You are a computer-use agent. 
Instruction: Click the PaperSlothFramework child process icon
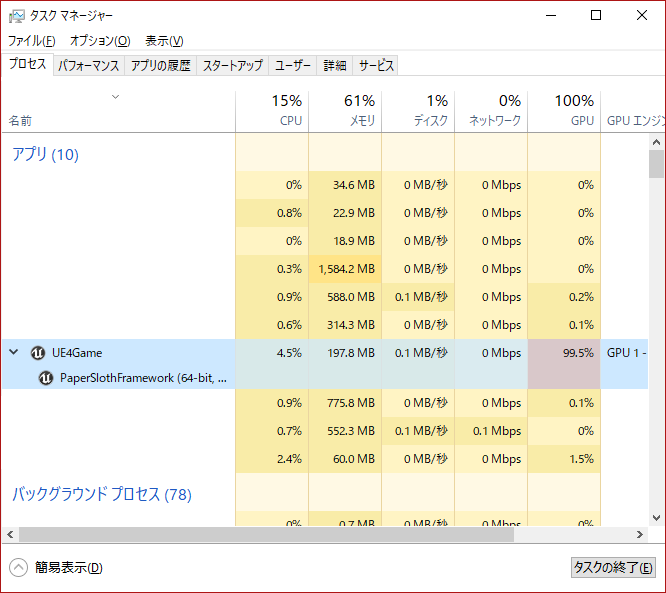pyautogui.click(x=46, y=378)
